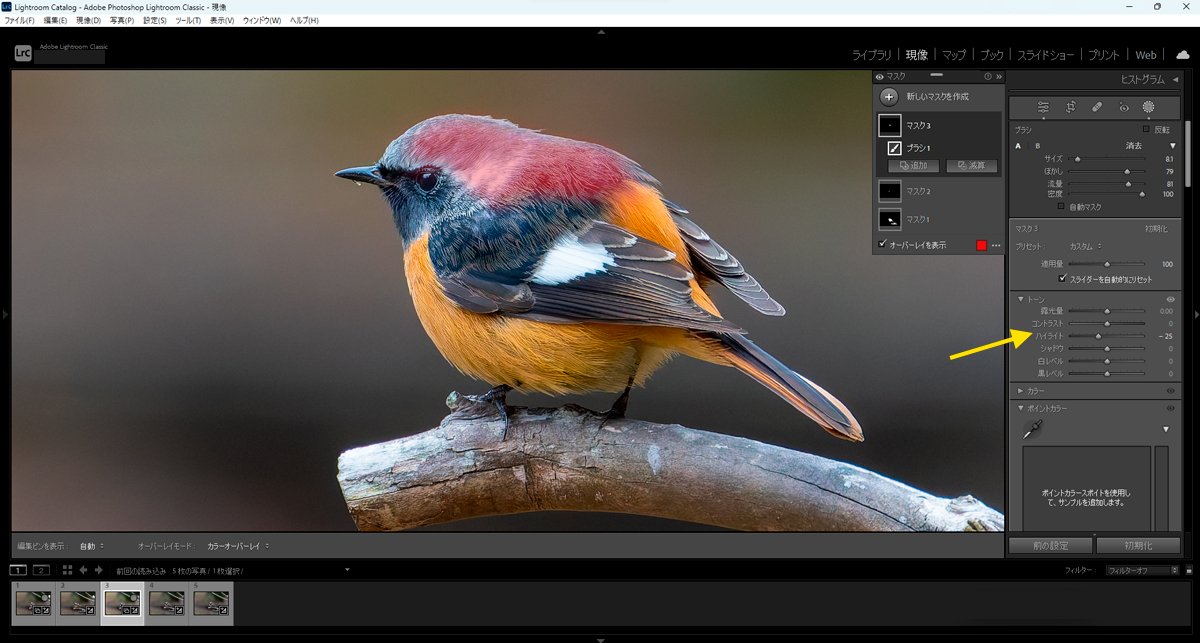Screen dimensions: 1200x643
Task: Toggle トーン section visibility eye
Action: point(1170,299)
